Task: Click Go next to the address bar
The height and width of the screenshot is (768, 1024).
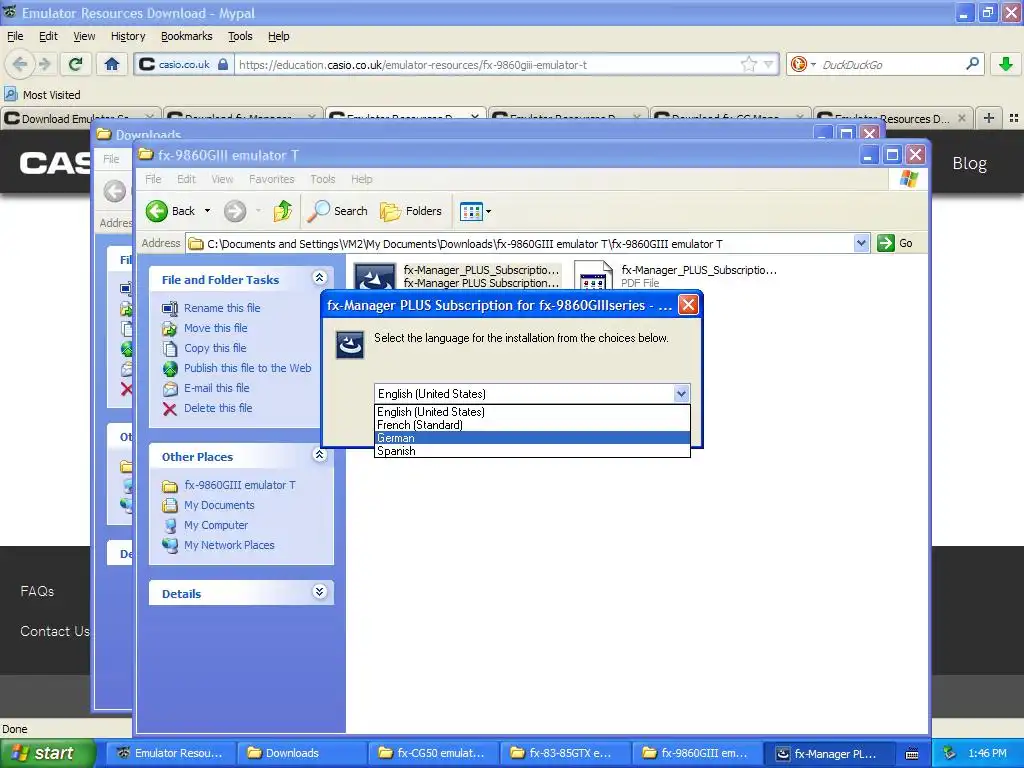Action: (x=895, y=243)
